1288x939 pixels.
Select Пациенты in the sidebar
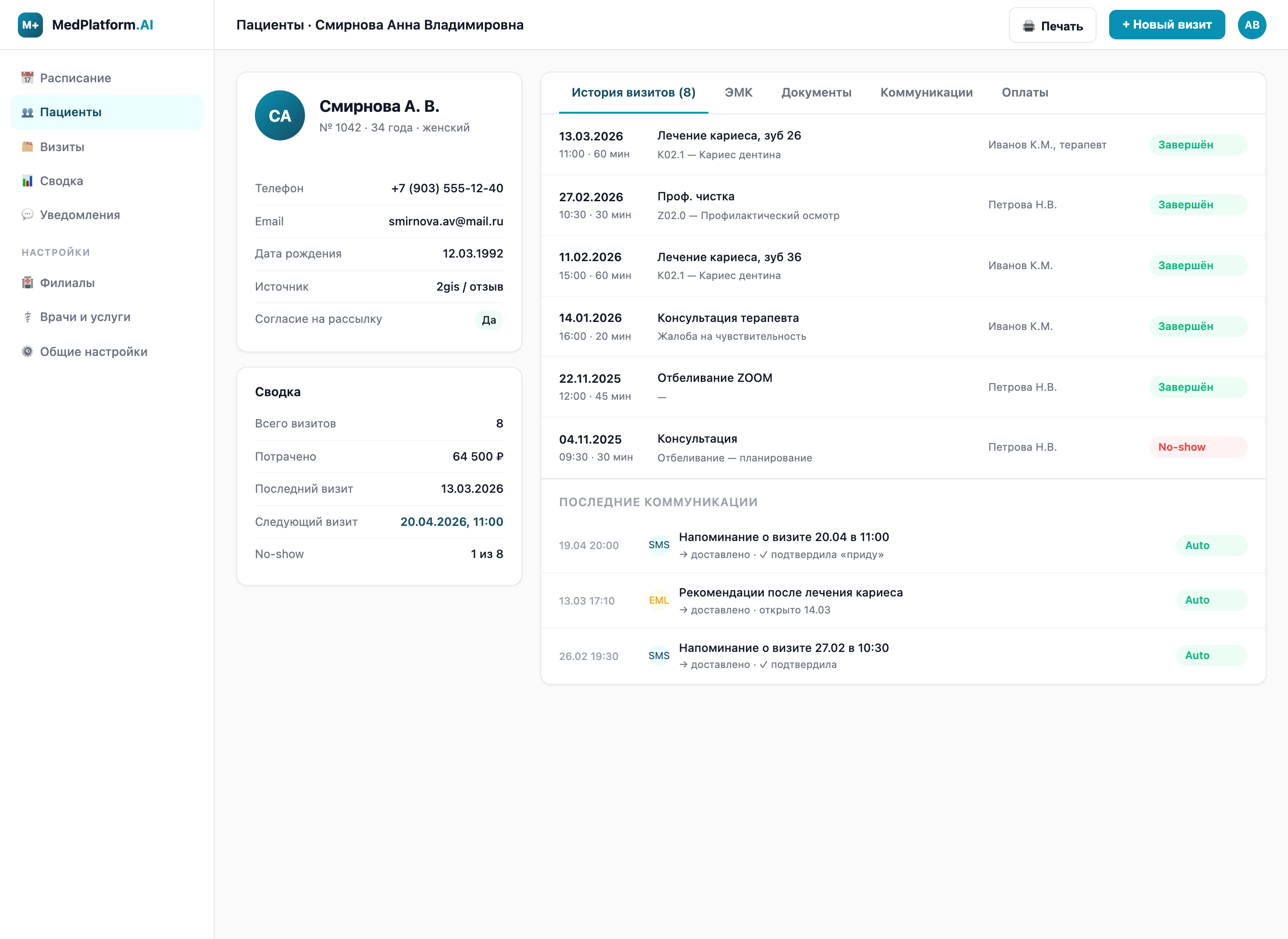(x=107, y=112)
